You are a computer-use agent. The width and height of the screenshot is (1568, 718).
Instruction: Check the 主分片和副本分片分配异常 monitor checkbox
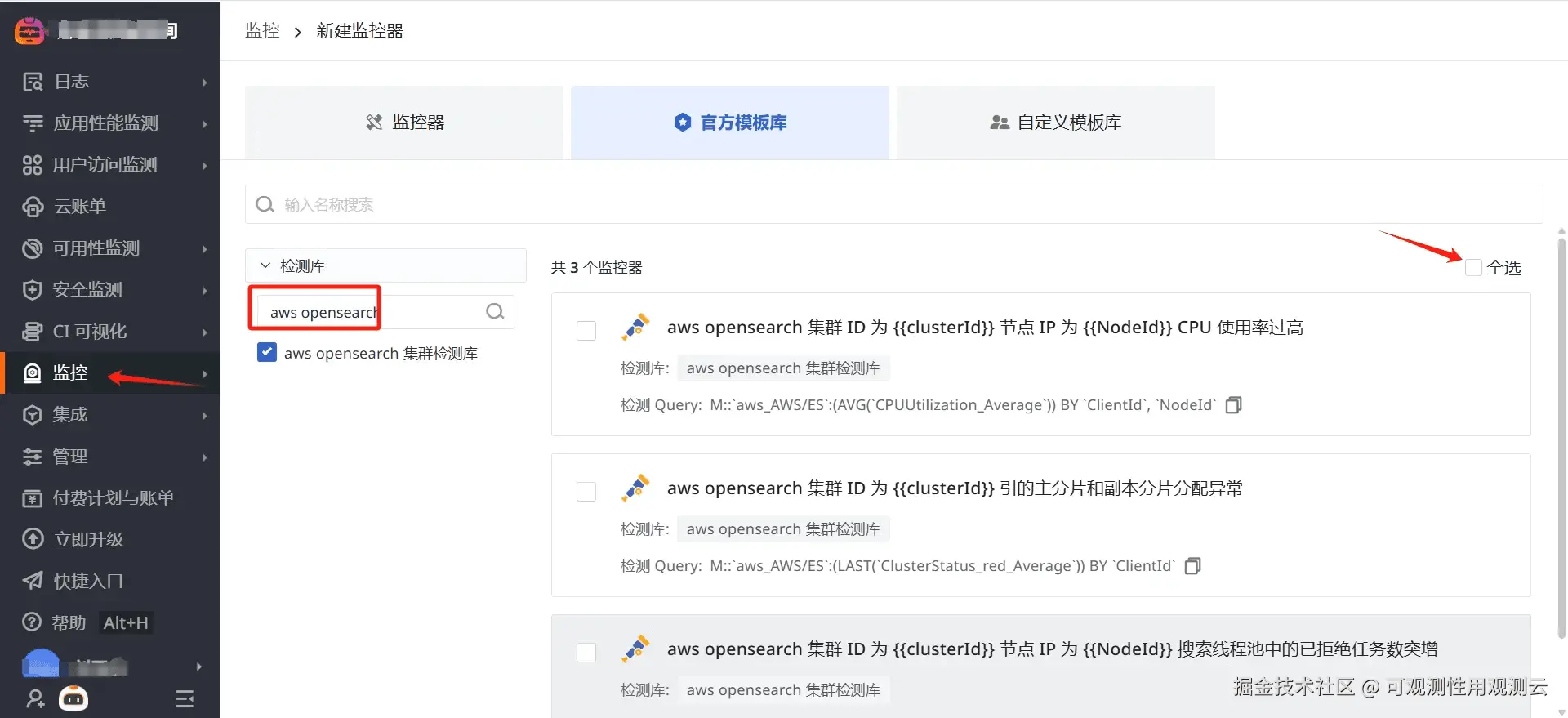tap(586, 492)
